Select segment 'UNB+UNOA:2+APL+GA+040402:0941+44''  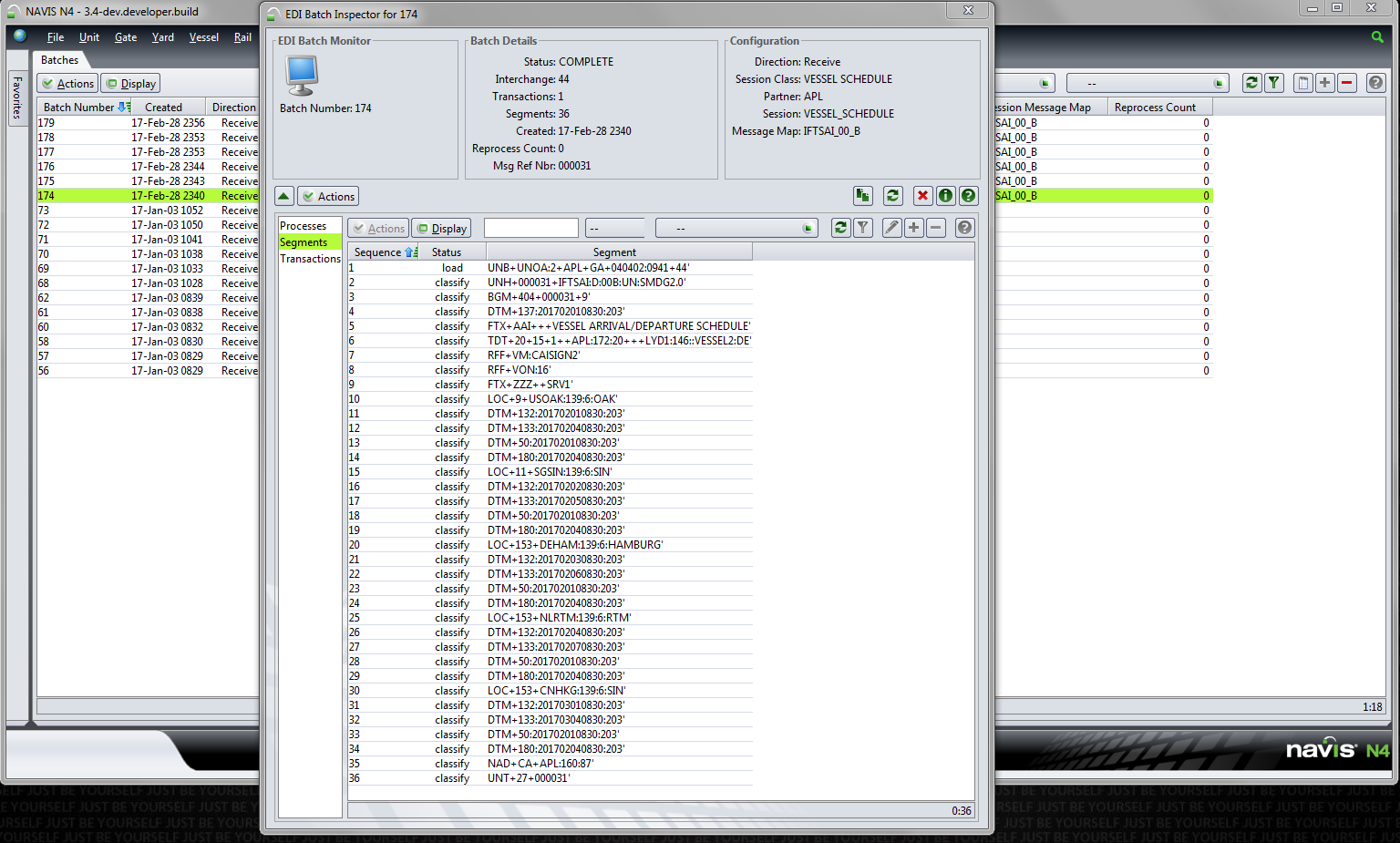click(x=551, y=268)
